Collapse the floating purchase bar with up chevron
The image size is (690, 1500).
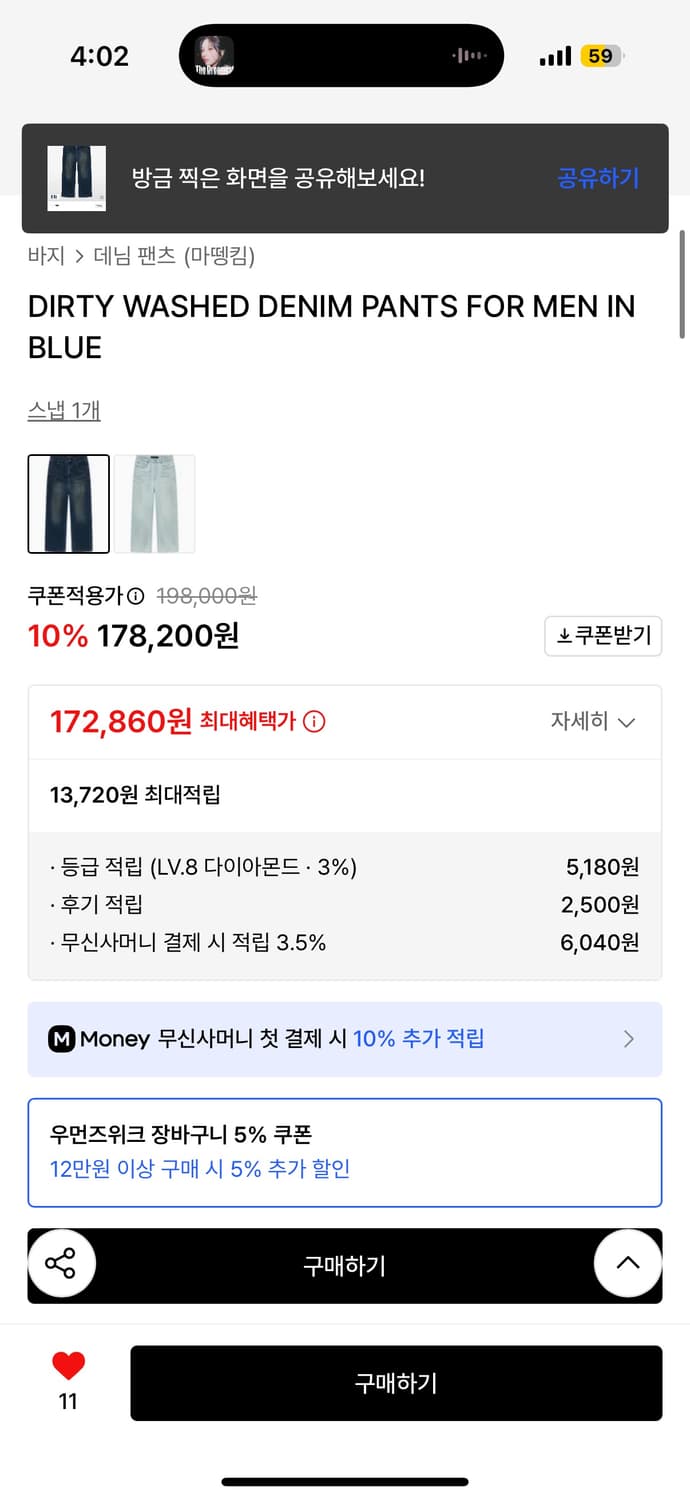tap(627, 1264)
